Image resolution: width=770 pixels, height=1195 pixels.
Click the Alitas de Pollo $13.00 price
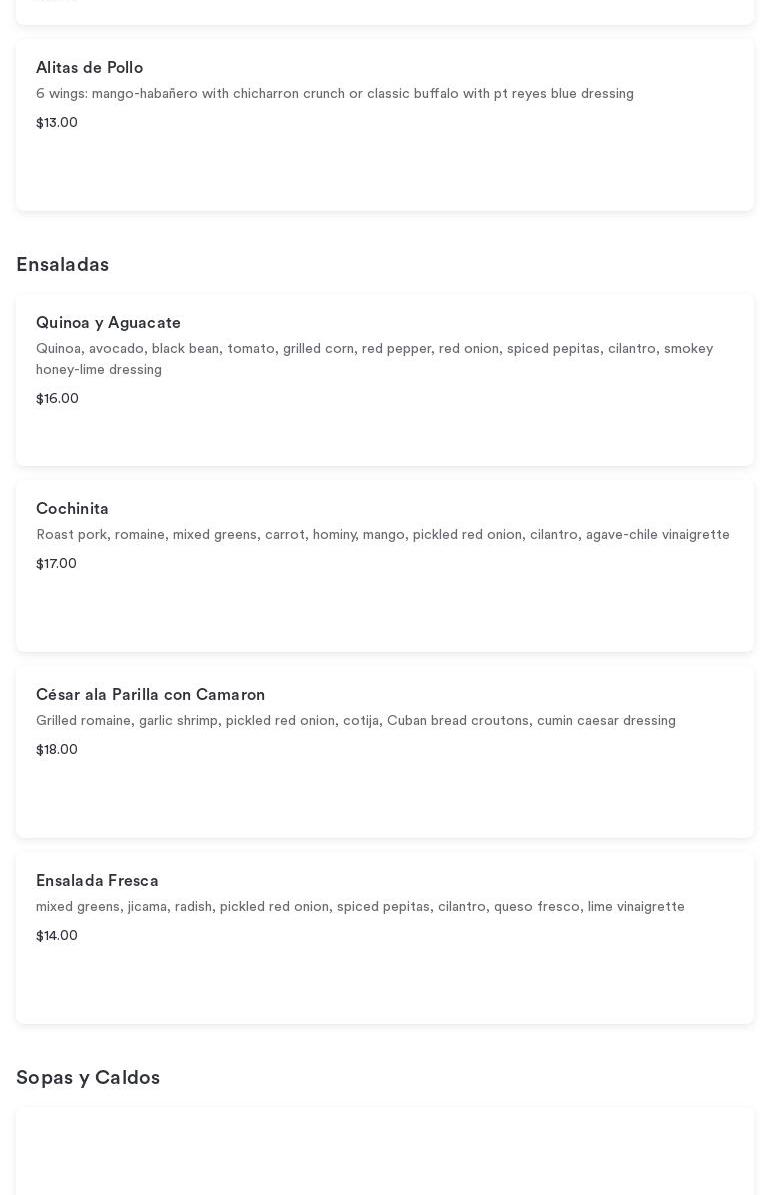57,123
